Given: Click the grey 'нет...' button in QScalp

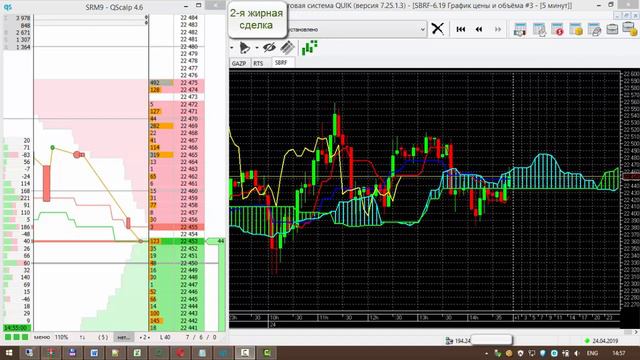Looking at the screenshot, I should point(123,337).
